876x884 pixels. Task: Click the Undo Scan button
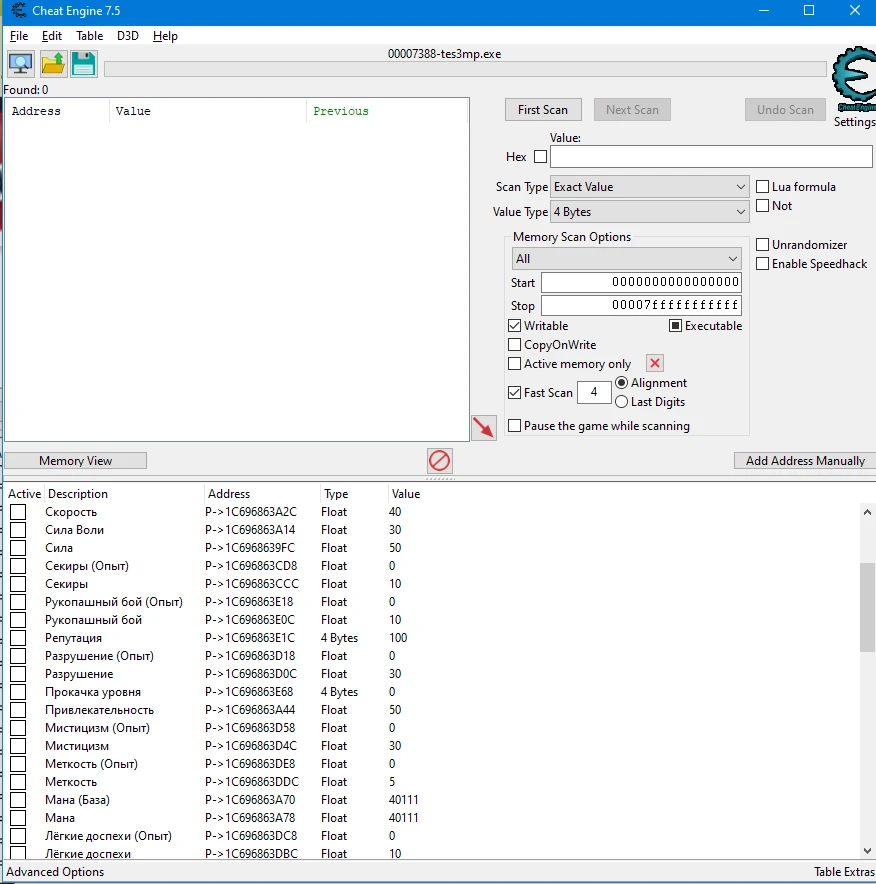(785, 109)
